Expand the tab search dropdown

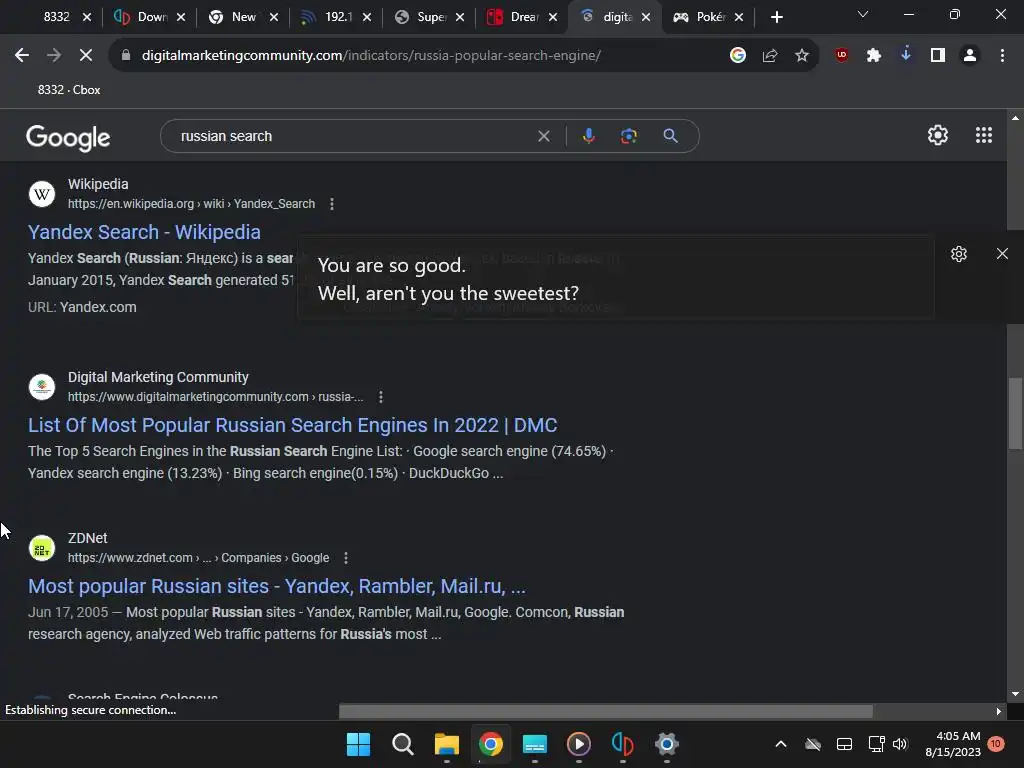pyautogui.click(x=863, y=14)
